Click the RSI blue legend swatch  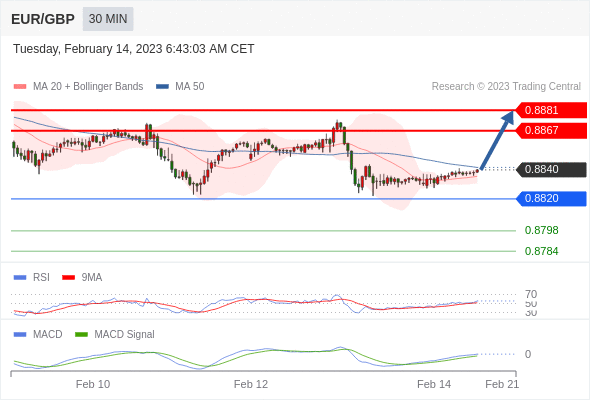click(20, 278)
